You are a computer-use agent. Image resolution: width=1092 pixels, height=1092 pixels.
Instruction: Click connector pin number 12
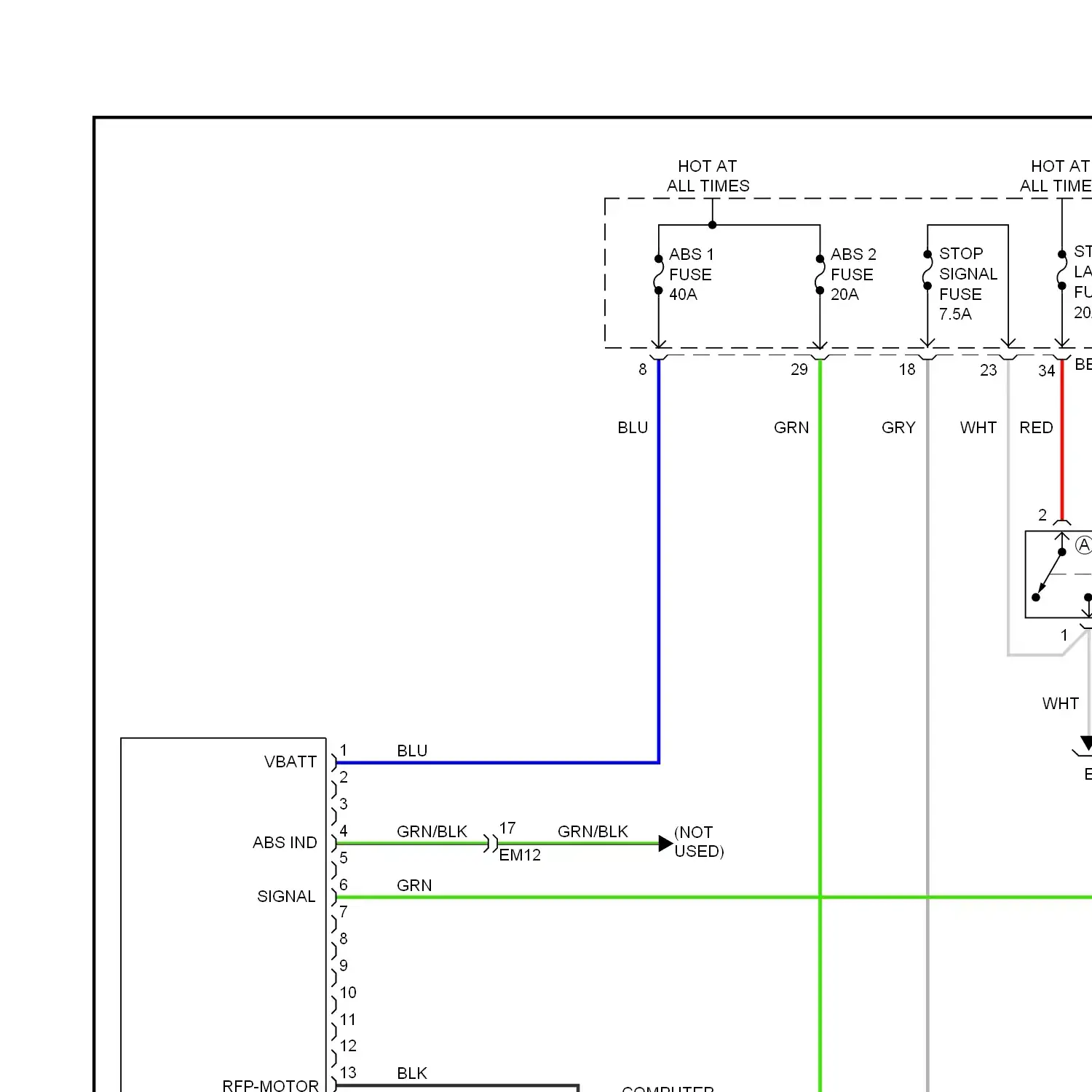coord(348,1046)
